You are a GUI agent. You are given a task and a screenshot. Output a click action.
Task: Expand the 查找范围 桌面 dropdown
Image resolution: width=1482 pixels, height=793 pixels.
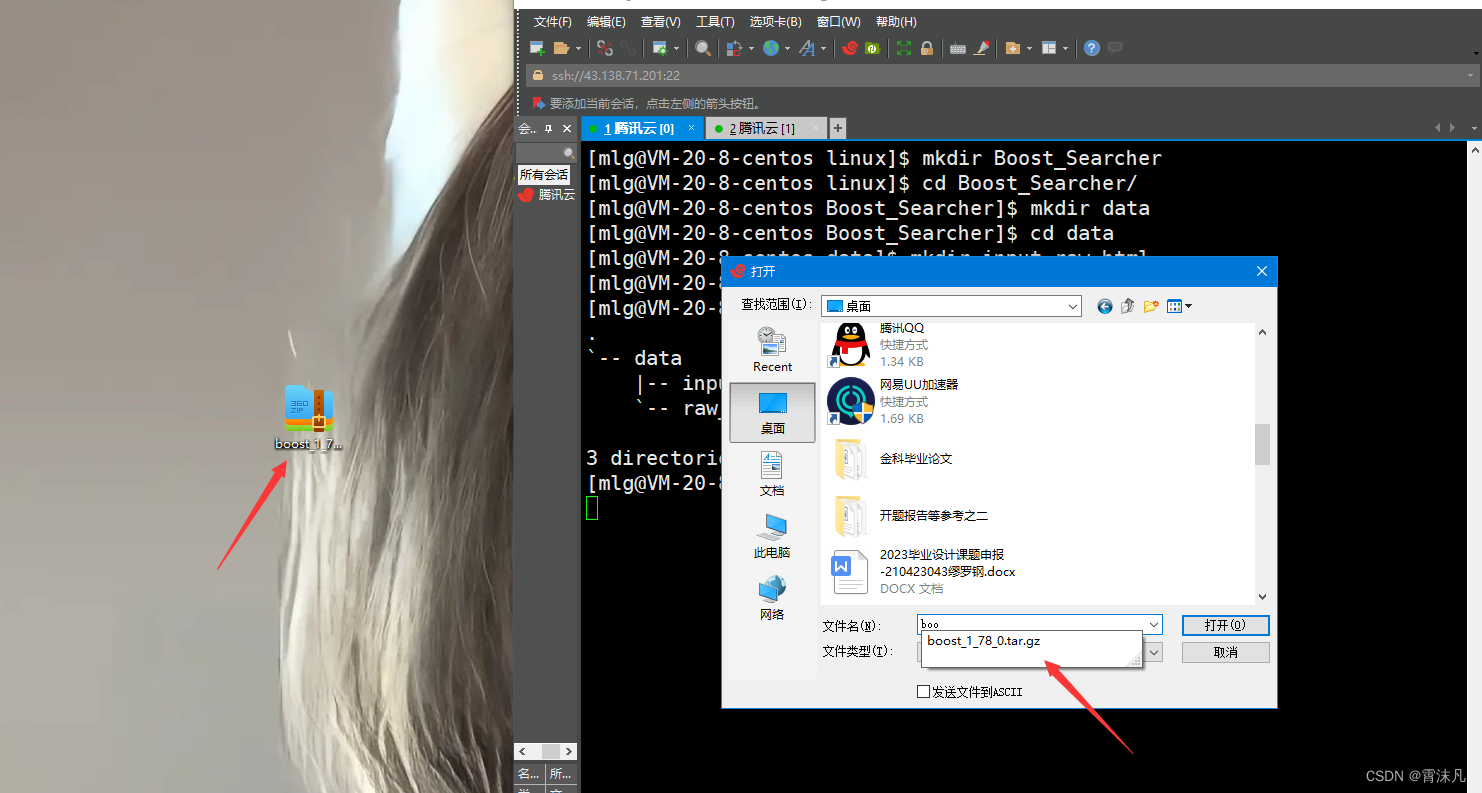tap(1073, 306)
